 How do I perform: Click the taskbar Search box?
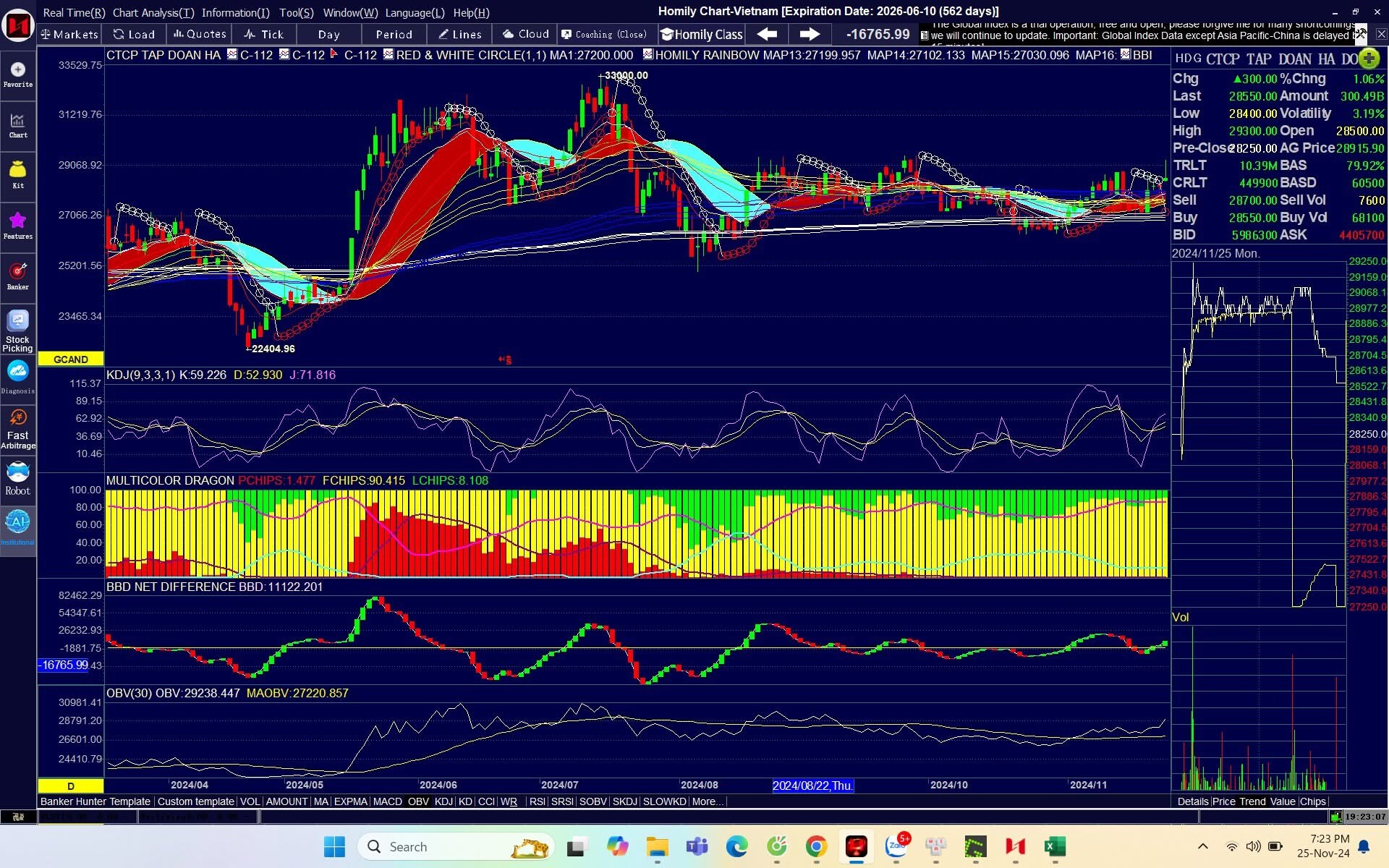tap(456, 846)
